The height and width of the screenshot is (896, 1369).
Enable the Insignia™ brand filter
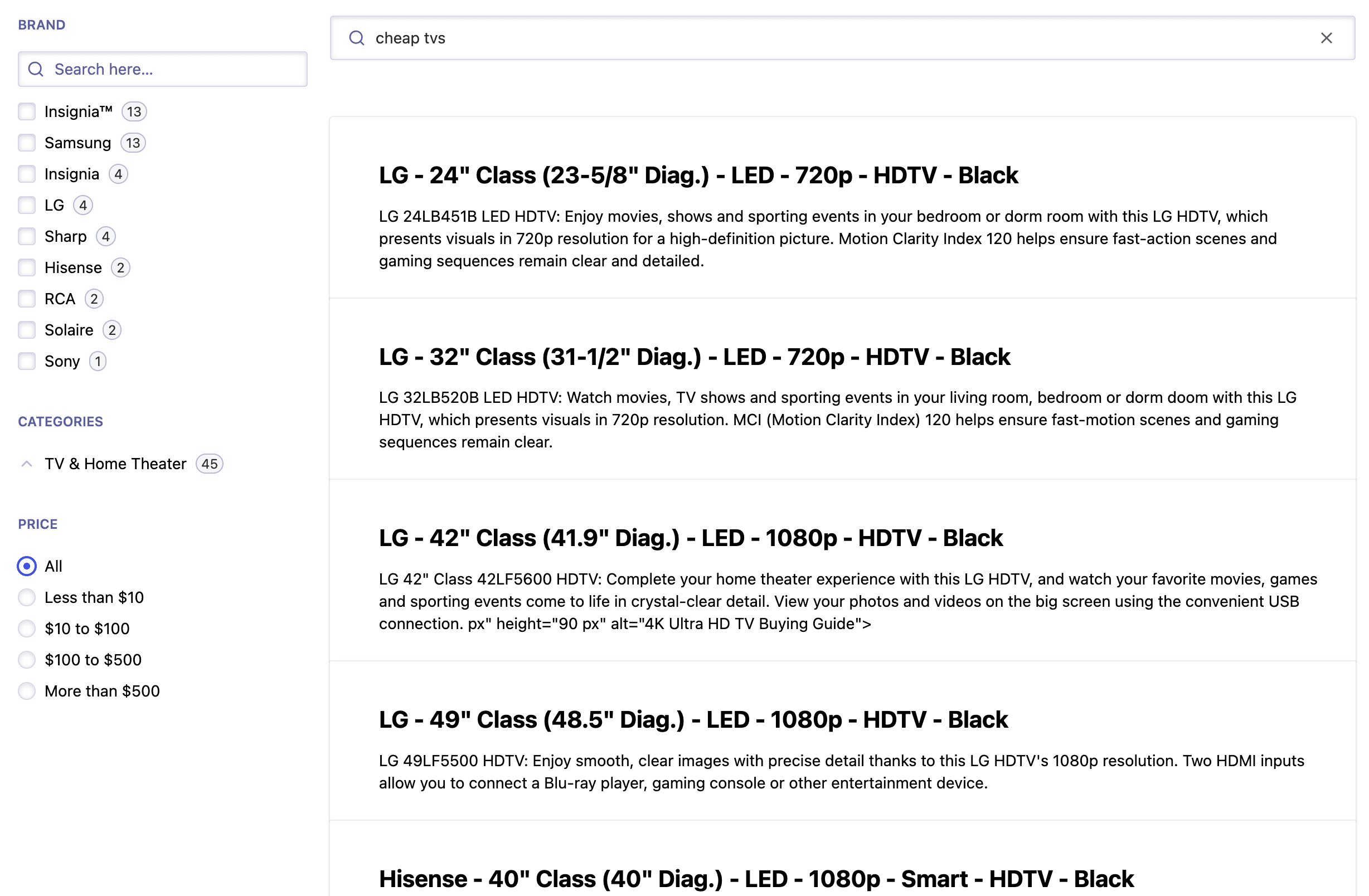point(26,111)
